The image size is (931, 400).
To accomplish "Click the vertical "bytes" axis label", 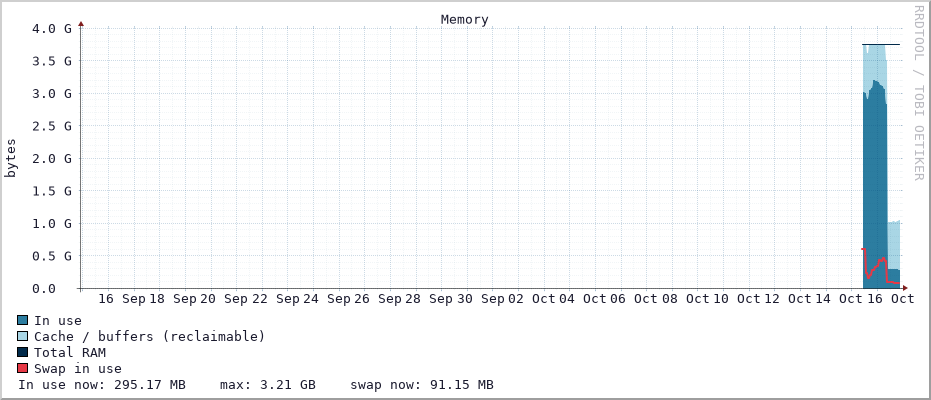I will tap(11, 158).
